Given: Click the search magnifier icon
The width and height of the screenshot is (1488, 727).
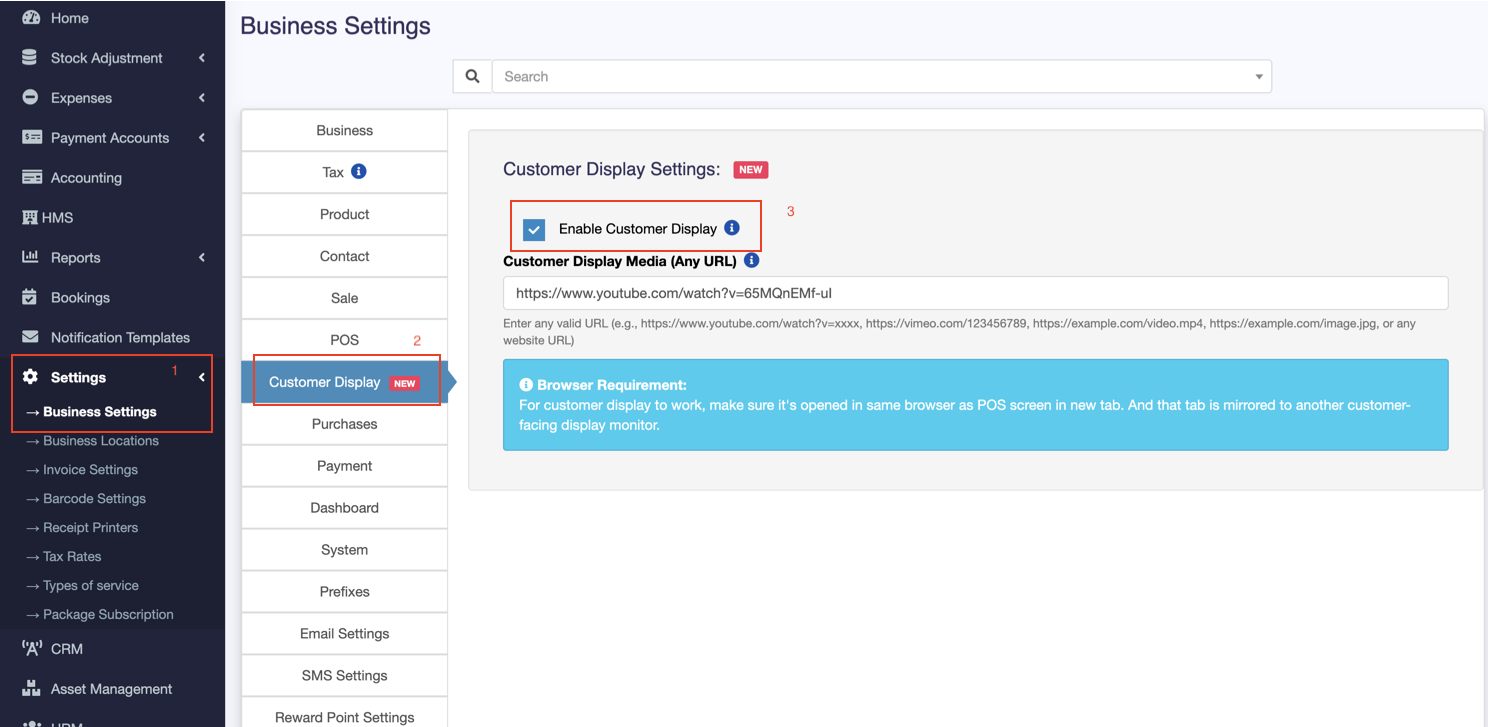Looking at the screenshot, I should coord(473,76).
